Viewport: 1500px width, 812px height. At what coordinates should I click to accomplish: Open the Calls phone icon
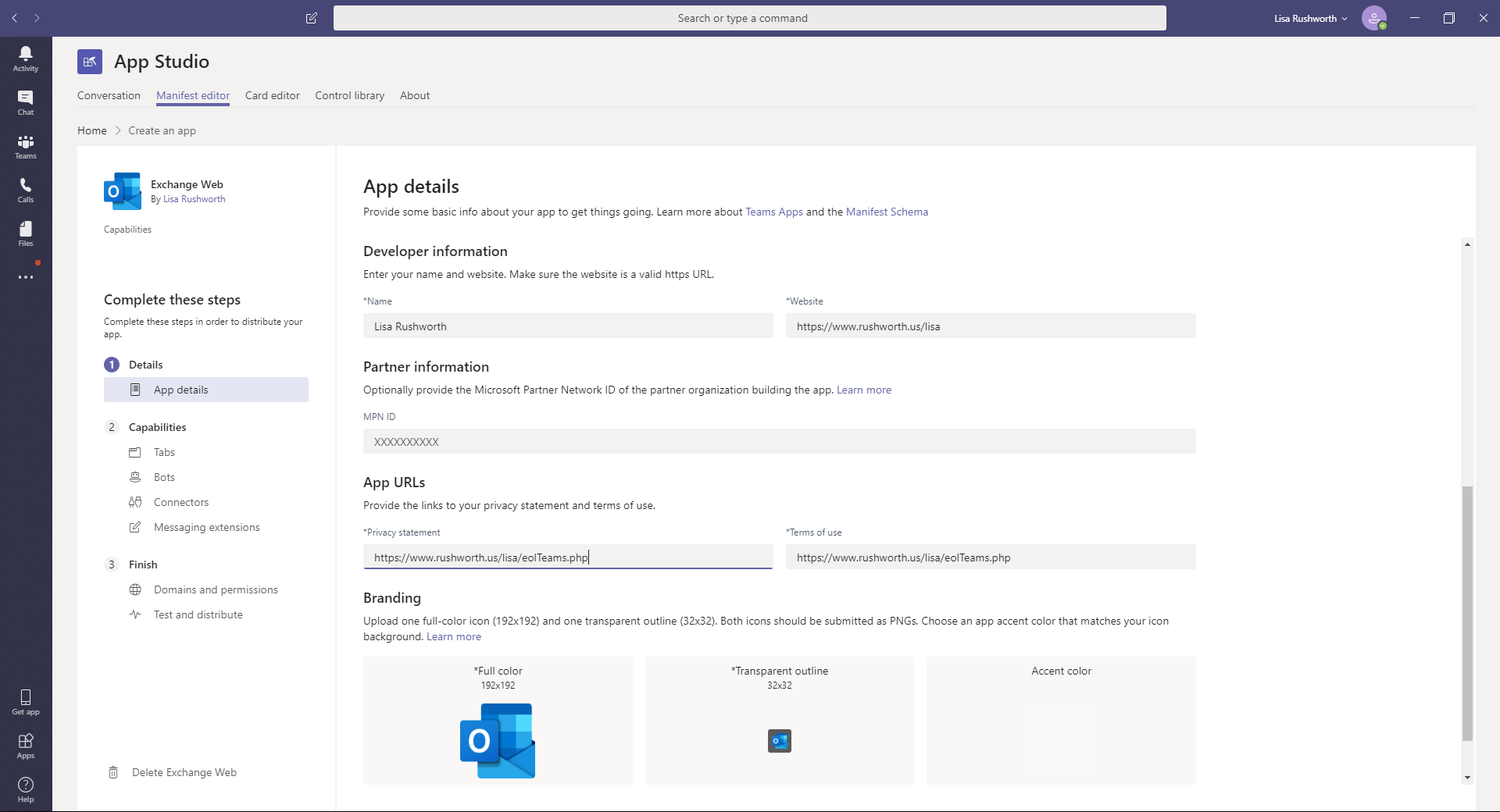tap(26, 190)
